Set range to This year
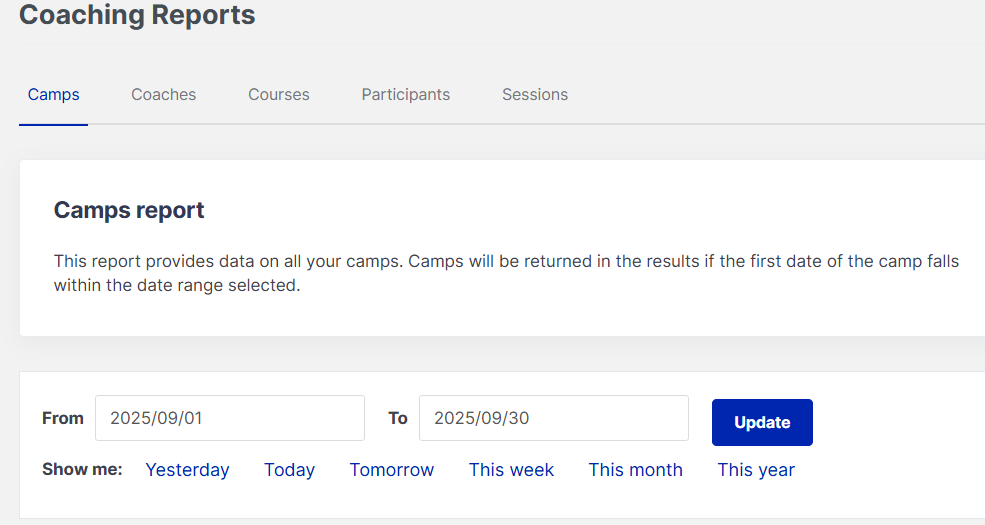Screen dimensions: 985x525 pos(756,470)
